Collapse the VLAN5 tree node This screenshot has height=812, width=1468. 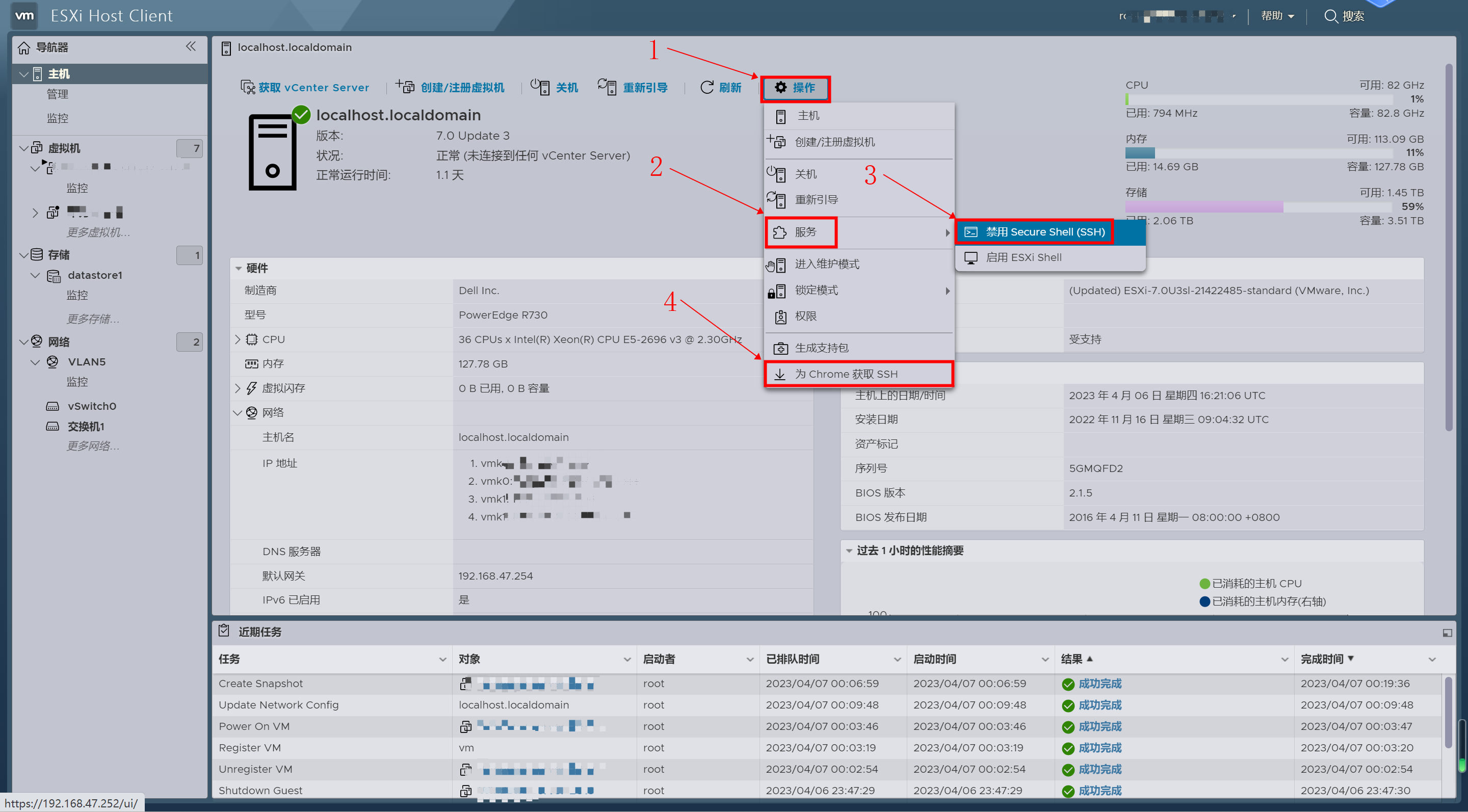35,362
